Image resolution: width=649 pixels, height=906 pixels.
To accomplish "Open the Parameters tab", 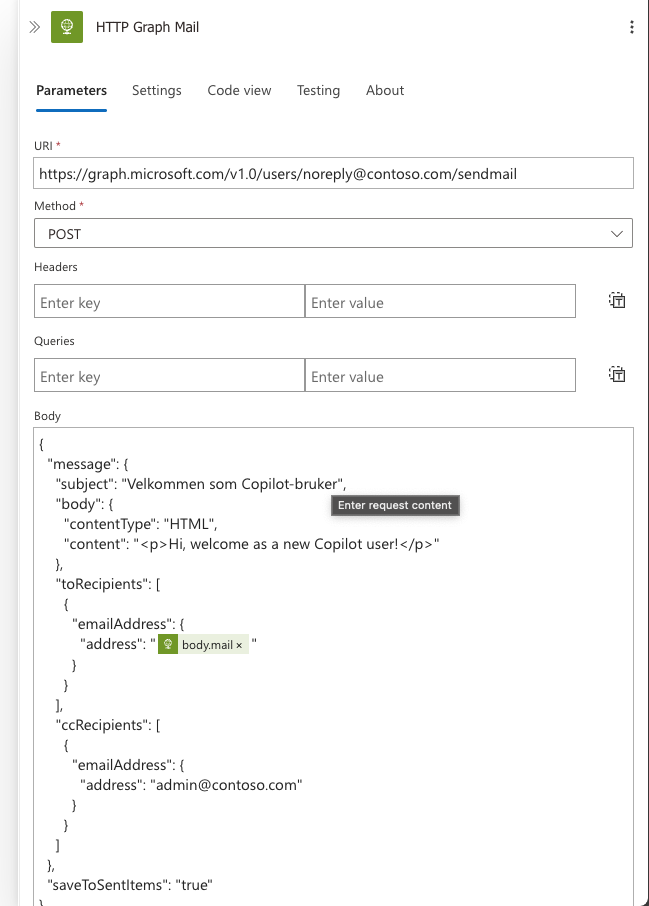I will click(71, 90).
